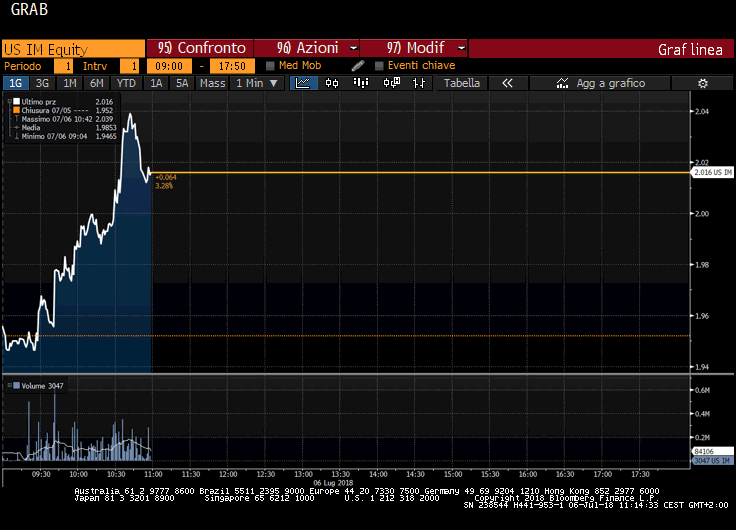Image resolution: width=736 pixels, height=530 pixels.
Task: Select the 1M period tab
Action: pyautogui.click(x=69, y=83)
